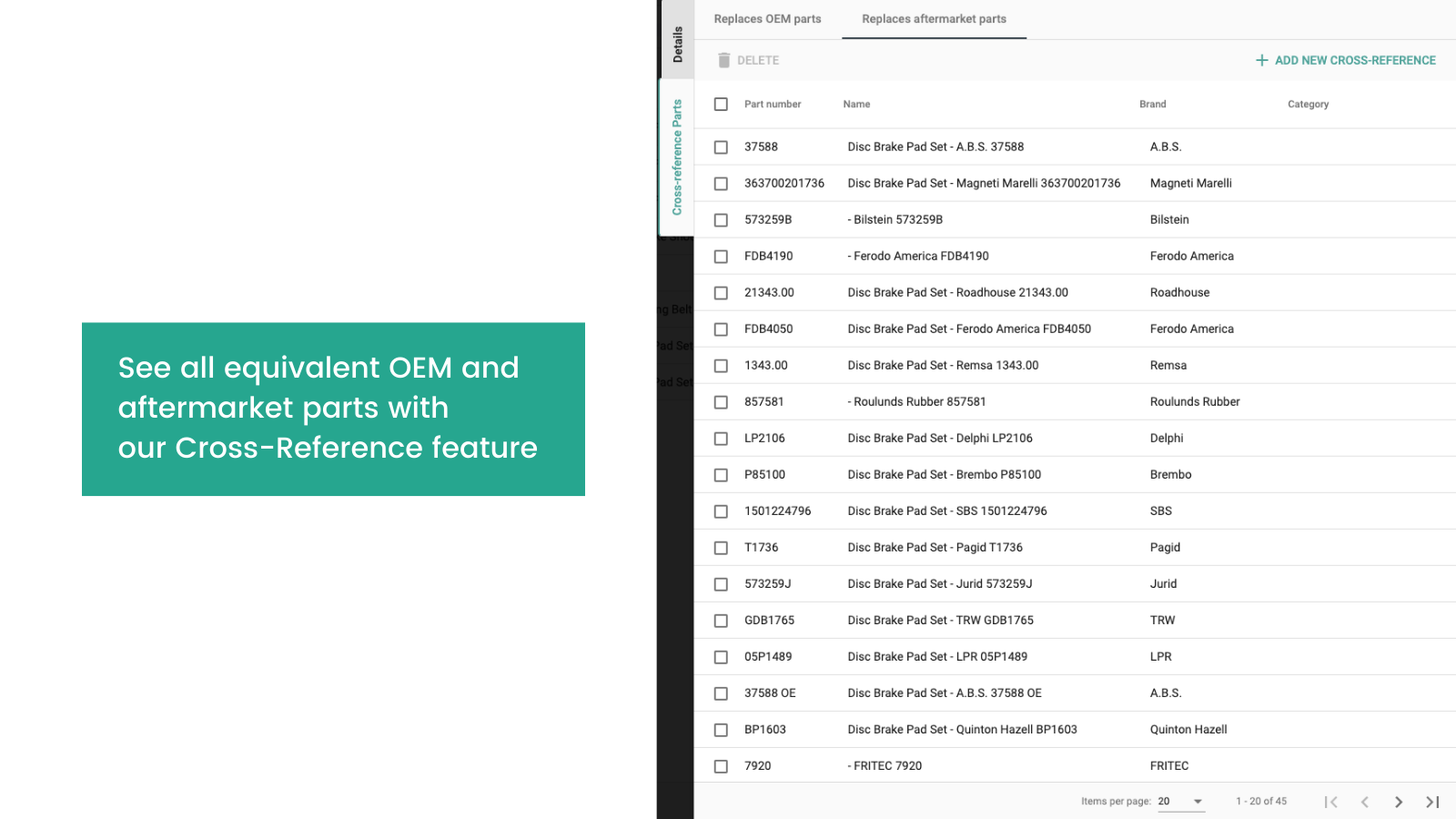
Task: Click the '1 - 20 of 45' range text
Action: tap(1261, 802)
